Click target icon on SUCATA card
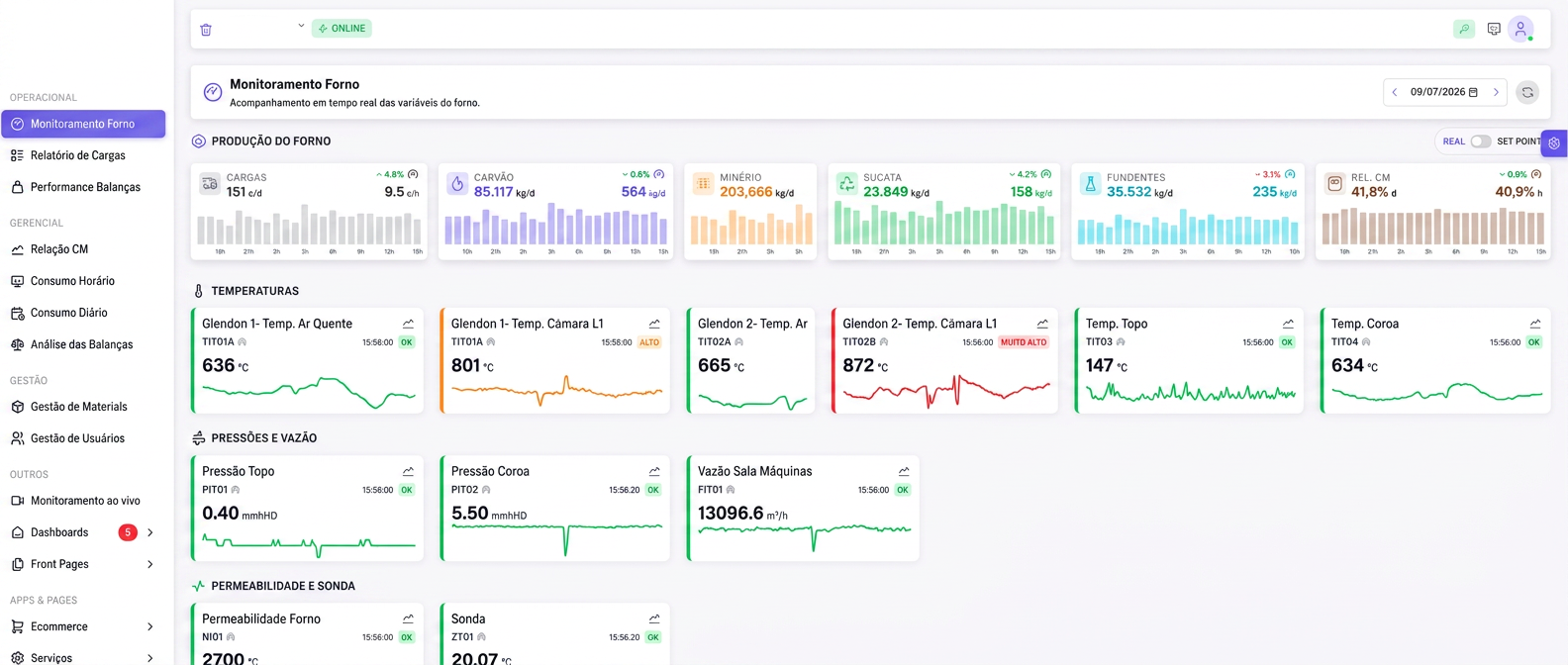 point(1046,174)
